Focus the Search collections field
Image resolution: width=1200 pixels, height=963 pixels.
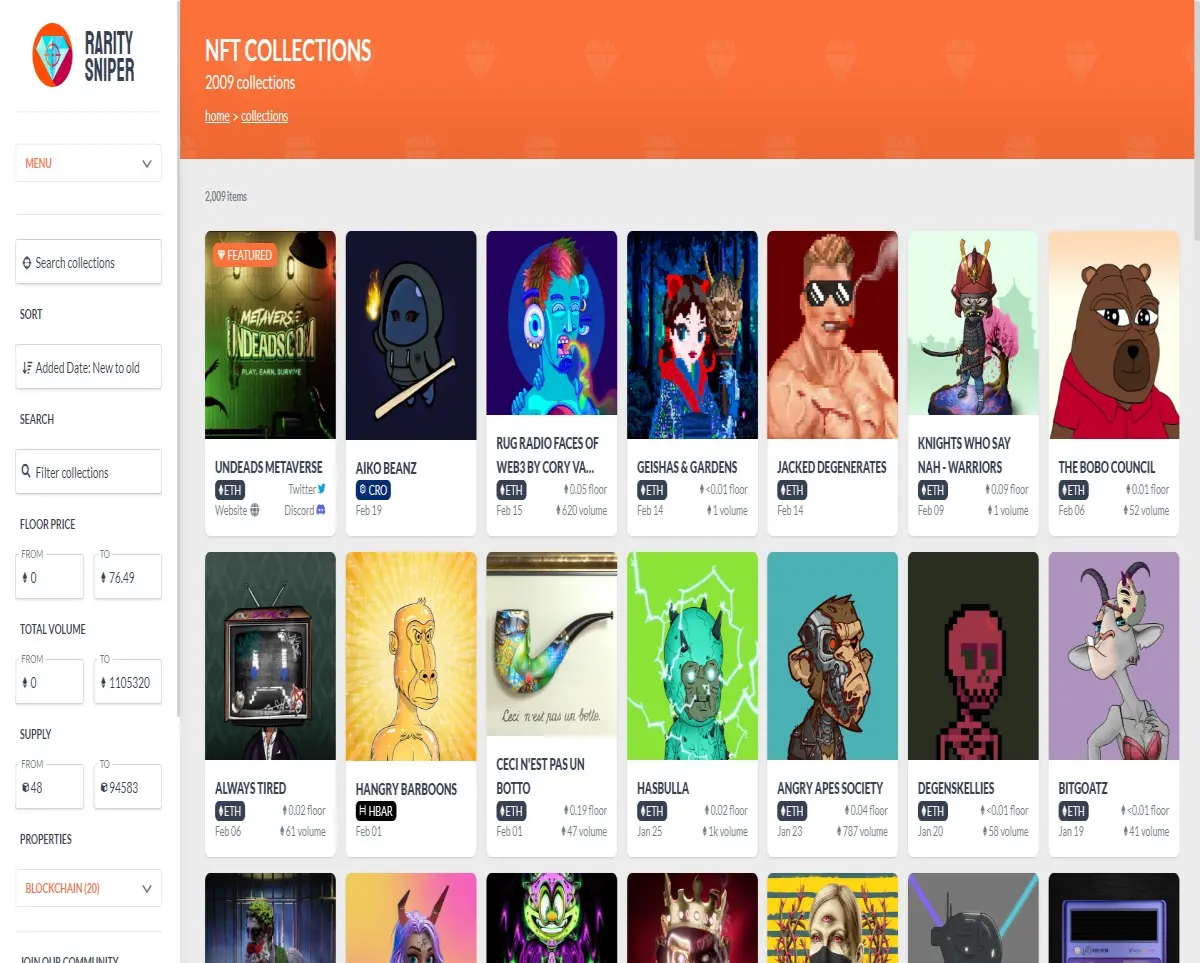click(88, 262)
